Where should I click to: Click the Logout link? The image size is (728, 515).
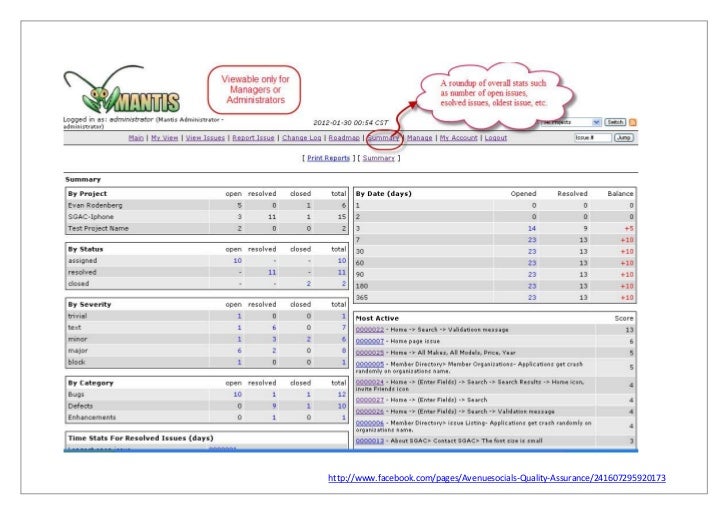[496, 138]
